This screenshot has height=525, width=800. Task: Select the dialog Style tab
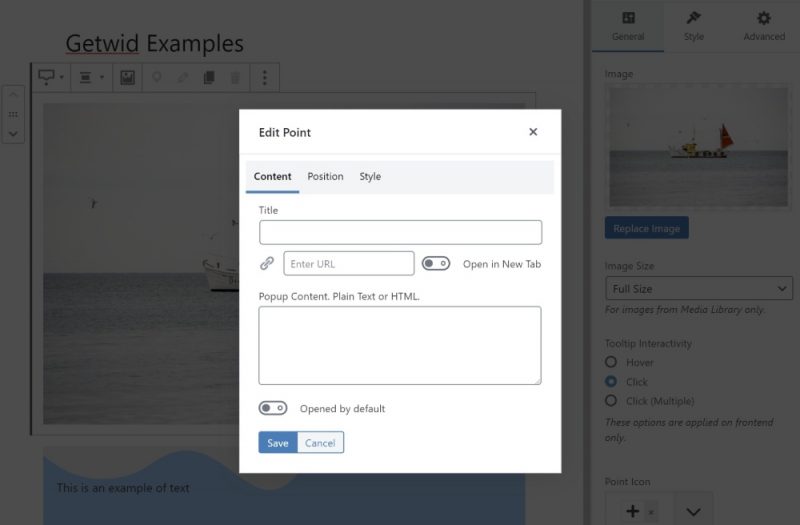tap(370, 177)
